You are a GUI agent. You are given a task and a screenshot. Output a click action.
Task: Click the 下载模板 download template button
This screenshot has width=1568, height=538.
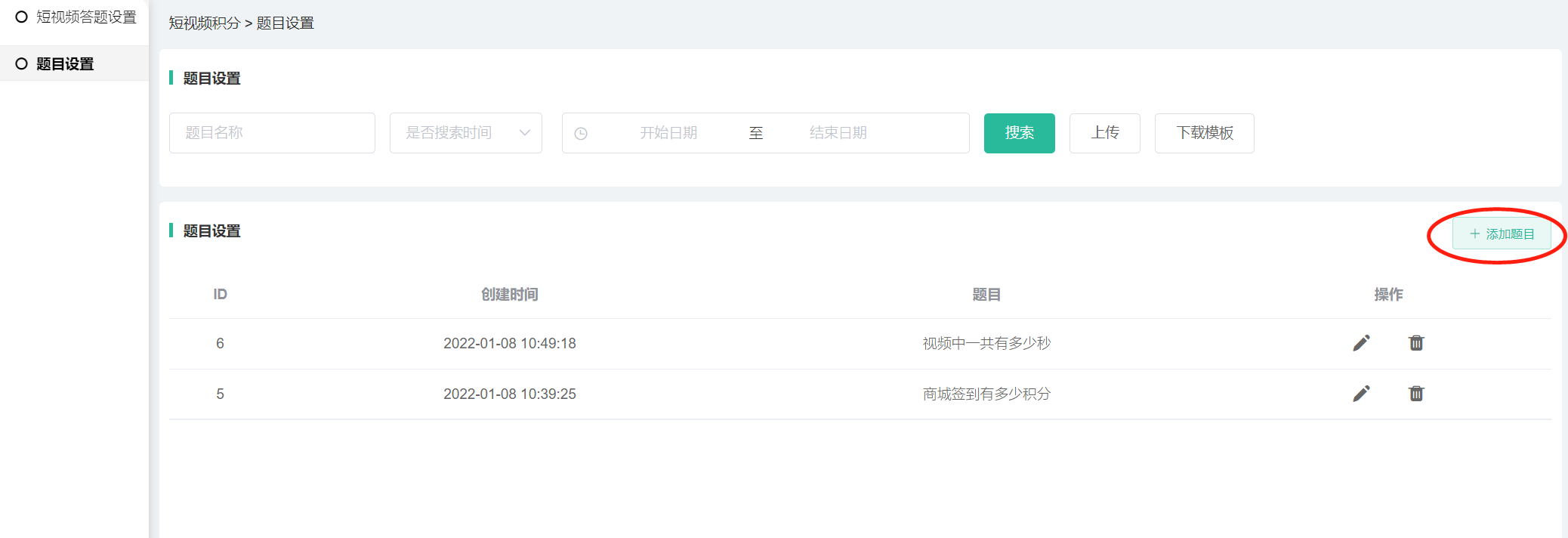point(1204,133)
